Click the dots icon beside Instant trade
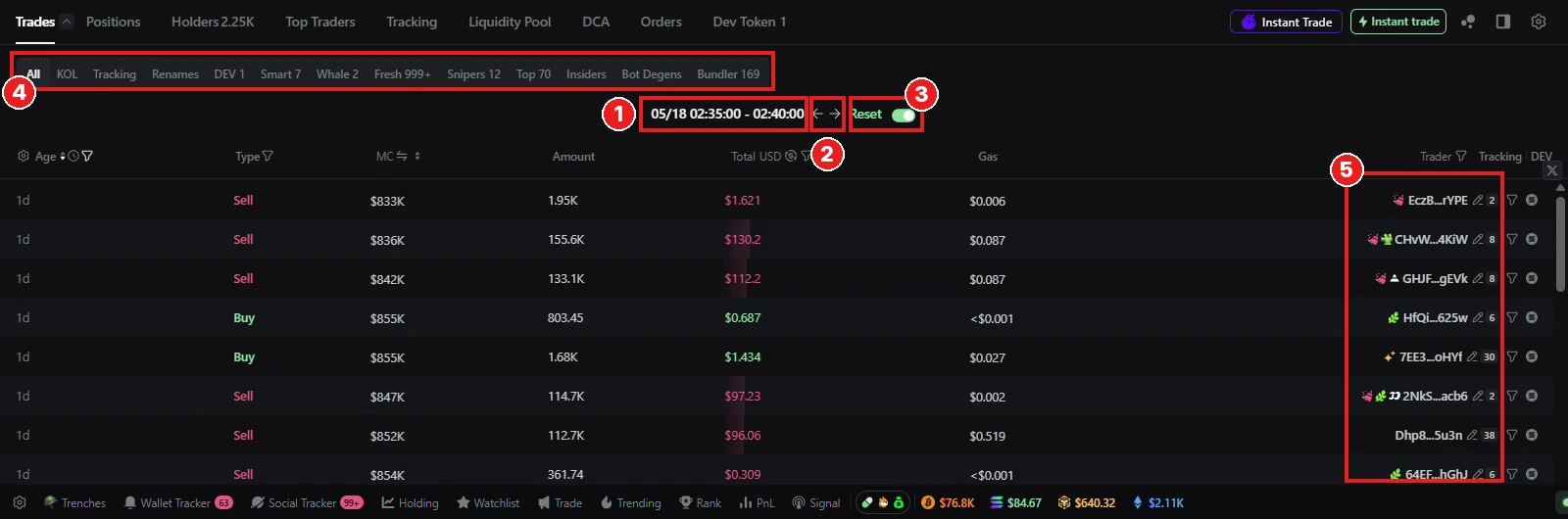This screenshot has width=1568, height=519. tap(1468, 22)
